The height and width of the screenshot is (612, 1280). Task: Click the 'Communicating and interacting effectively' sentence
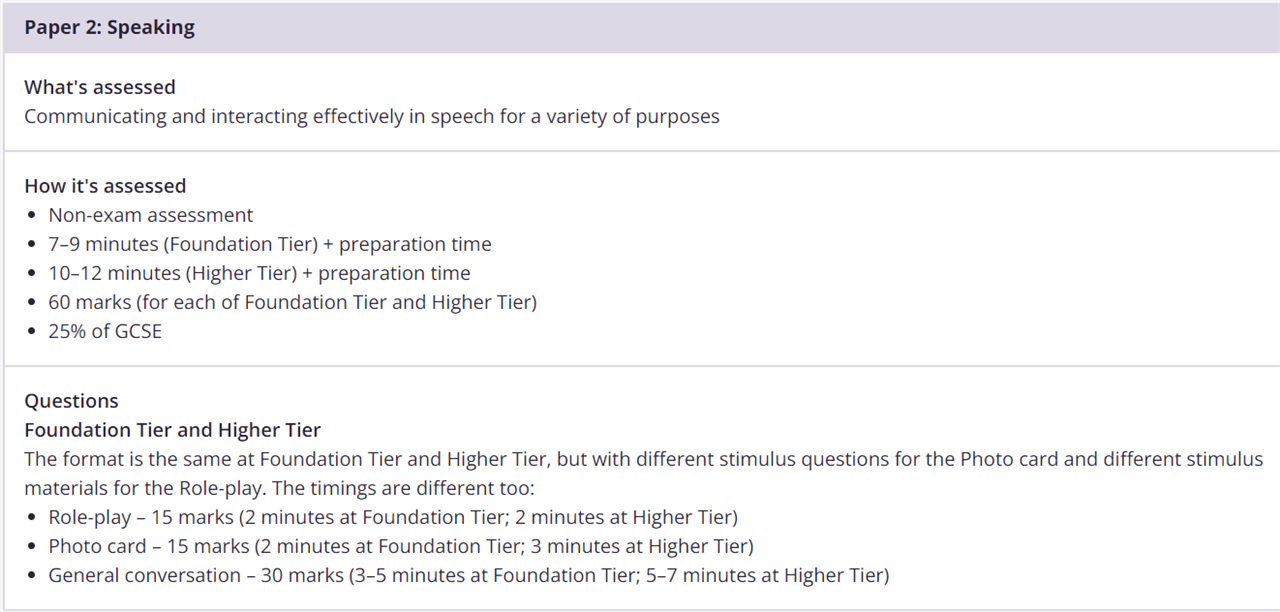372,116
